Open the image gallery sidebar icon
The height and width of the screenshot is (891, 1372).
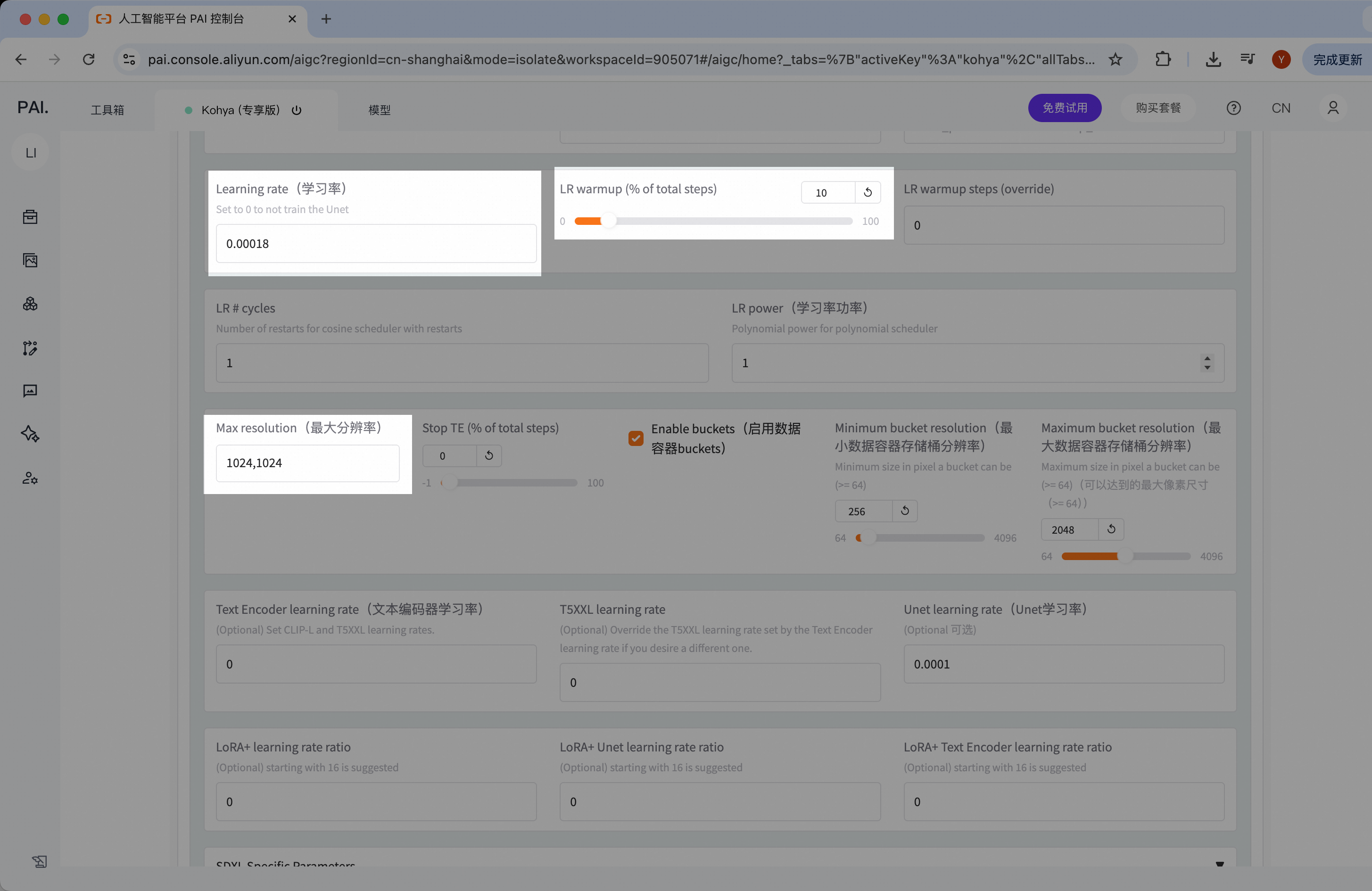pos(30,261)
